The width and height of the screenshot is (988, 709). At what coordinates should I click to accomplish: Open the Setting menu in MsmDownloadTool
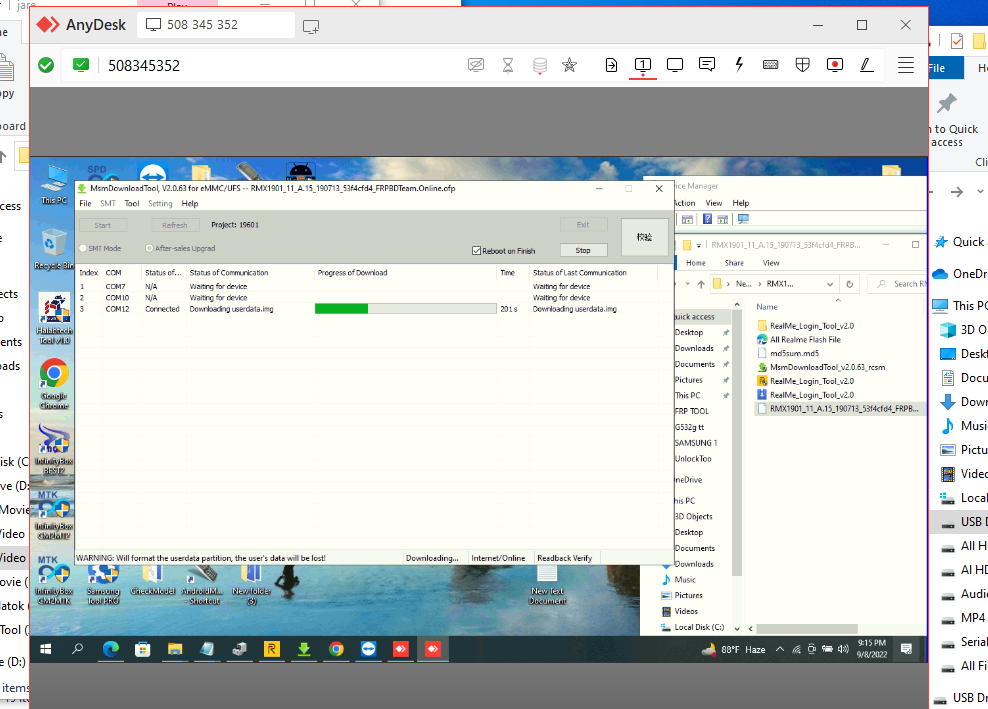coord(160,204)
